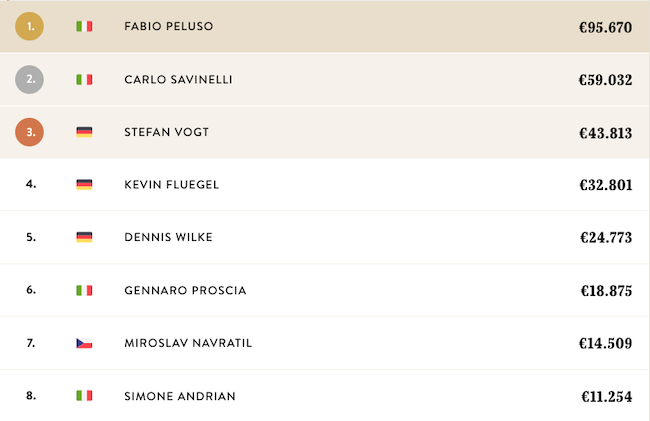Select player name Fabio Peluso
This screenshot has height=421, width=650.
coord(169,27)
